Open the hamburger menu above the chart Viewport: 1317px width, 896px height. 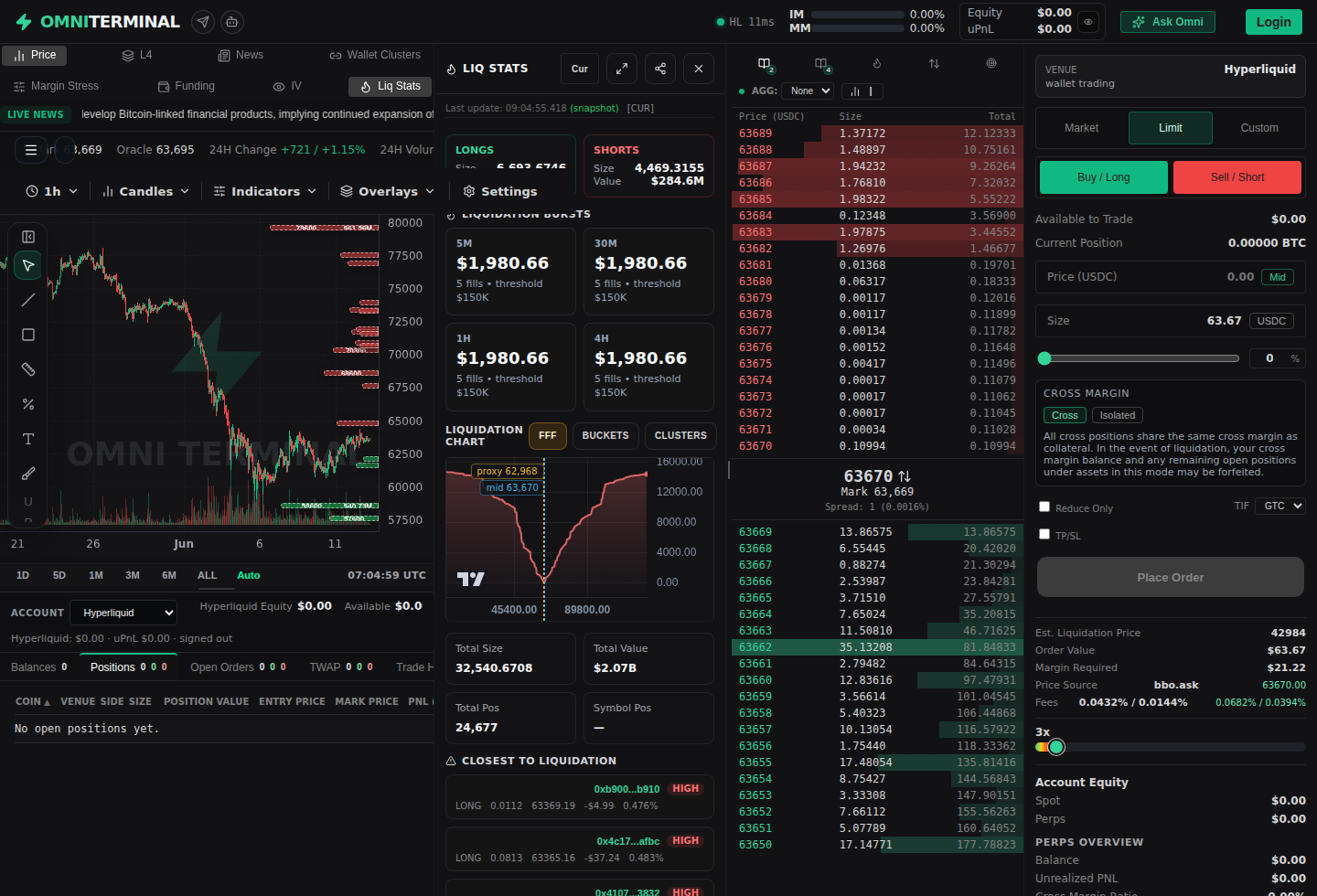[31, 150]
